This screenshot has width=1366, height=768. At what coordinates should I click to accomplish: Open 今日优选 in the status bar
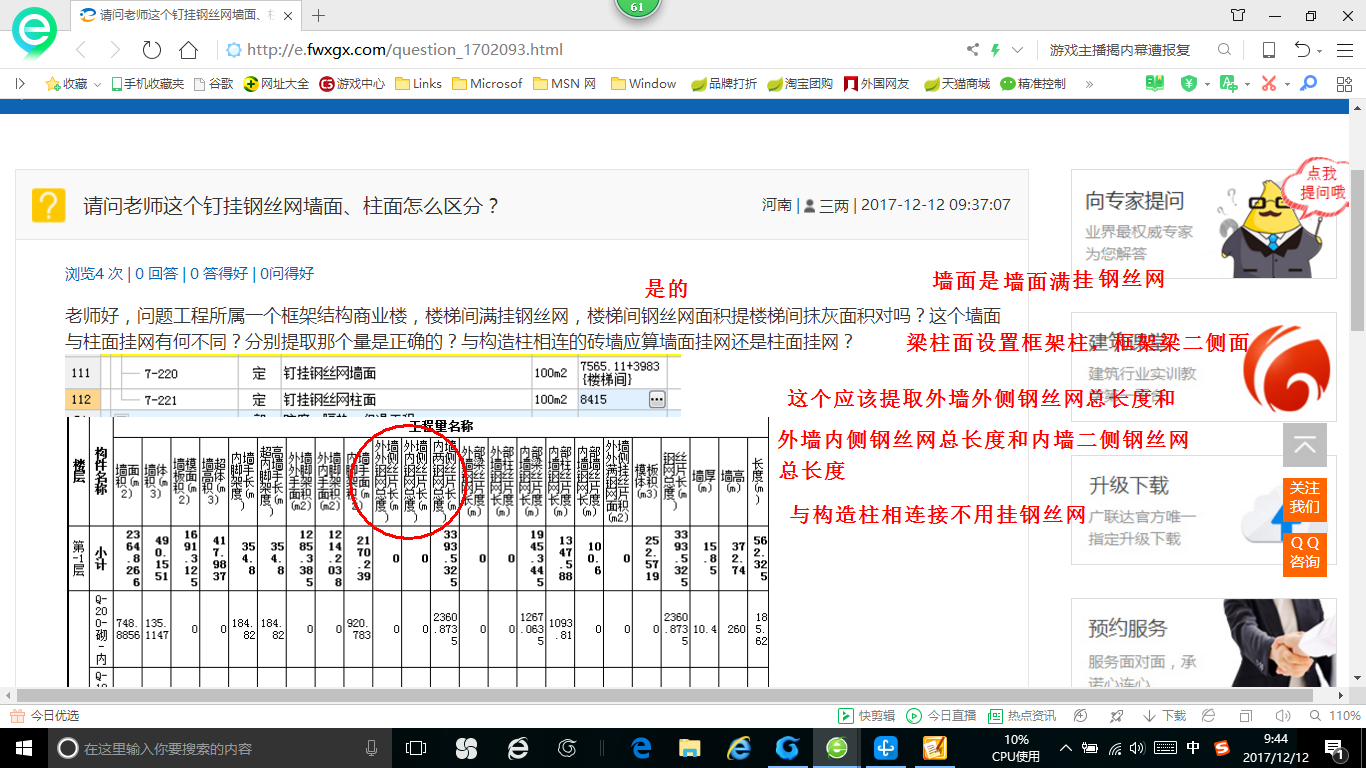[44, 716]
